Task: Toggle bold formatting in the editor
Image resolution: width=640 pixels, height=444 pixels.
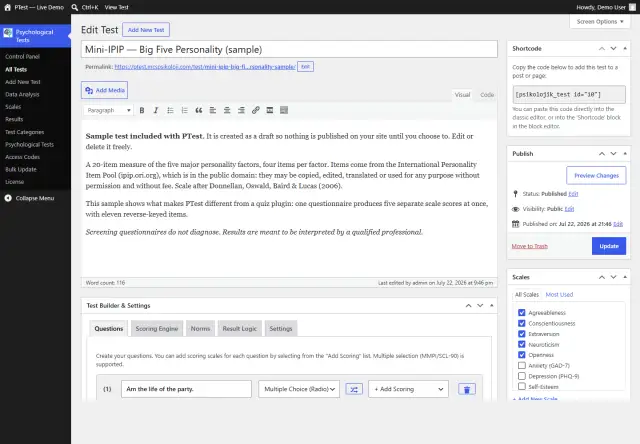Action: coord(142,110)
